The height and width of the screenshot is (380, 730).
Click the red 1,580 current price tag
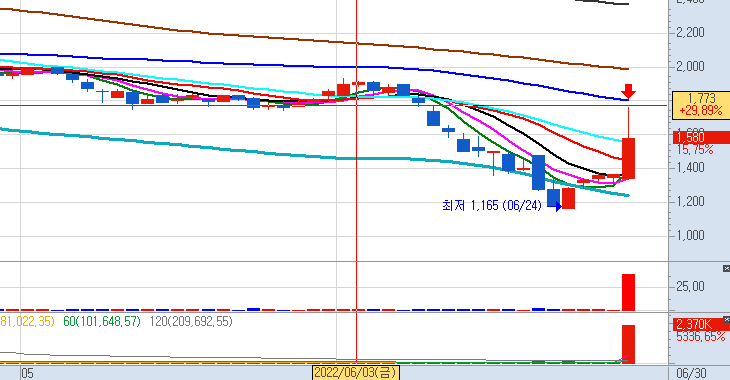pyautogui.click(x=701, y=137)
